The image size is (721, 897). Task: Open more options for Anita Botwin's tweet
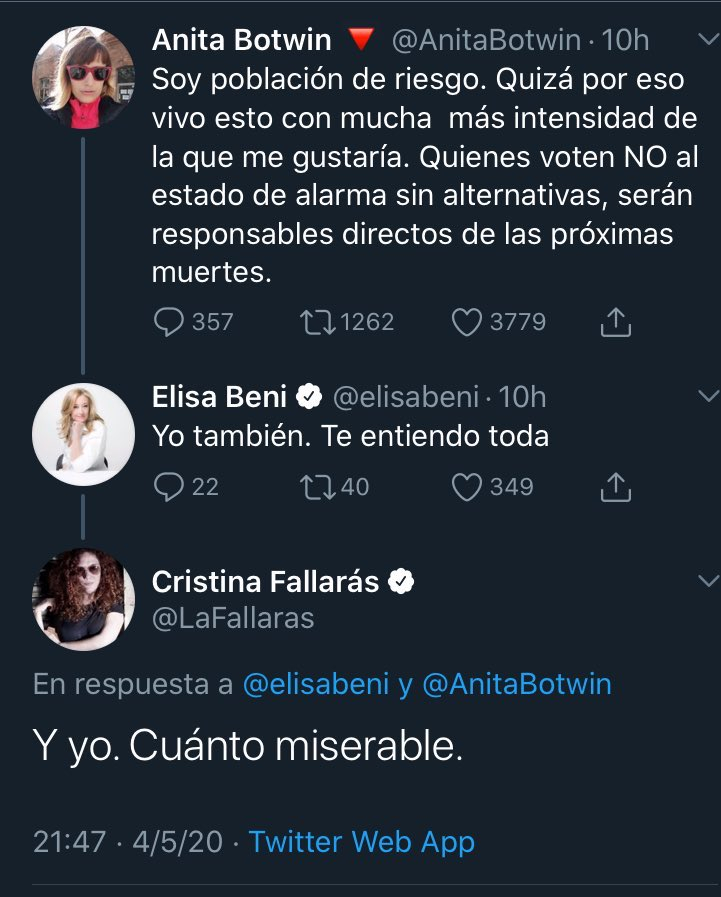pos(706,40)
